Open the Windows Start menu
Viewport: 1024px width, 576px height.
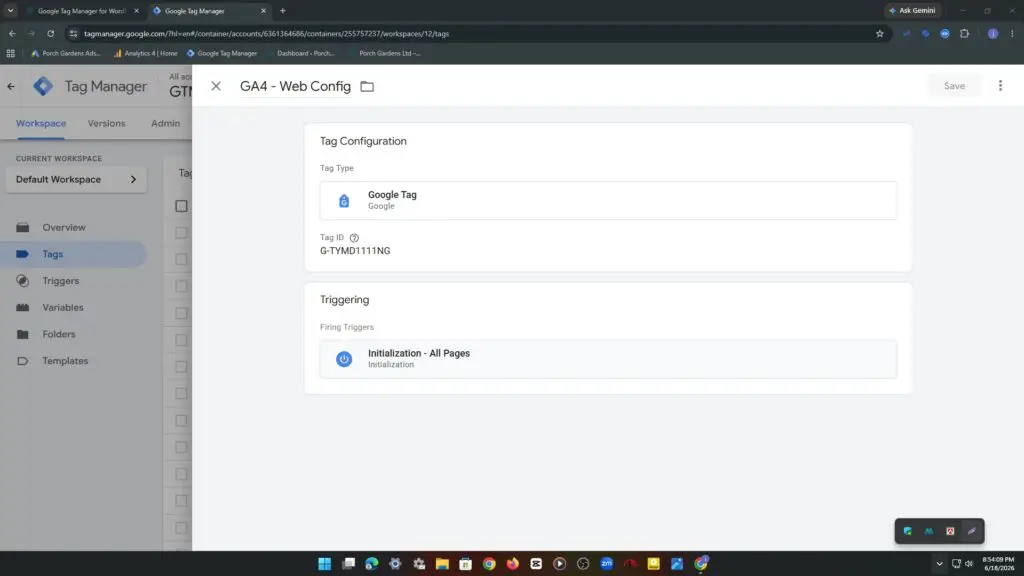[325, 564]
